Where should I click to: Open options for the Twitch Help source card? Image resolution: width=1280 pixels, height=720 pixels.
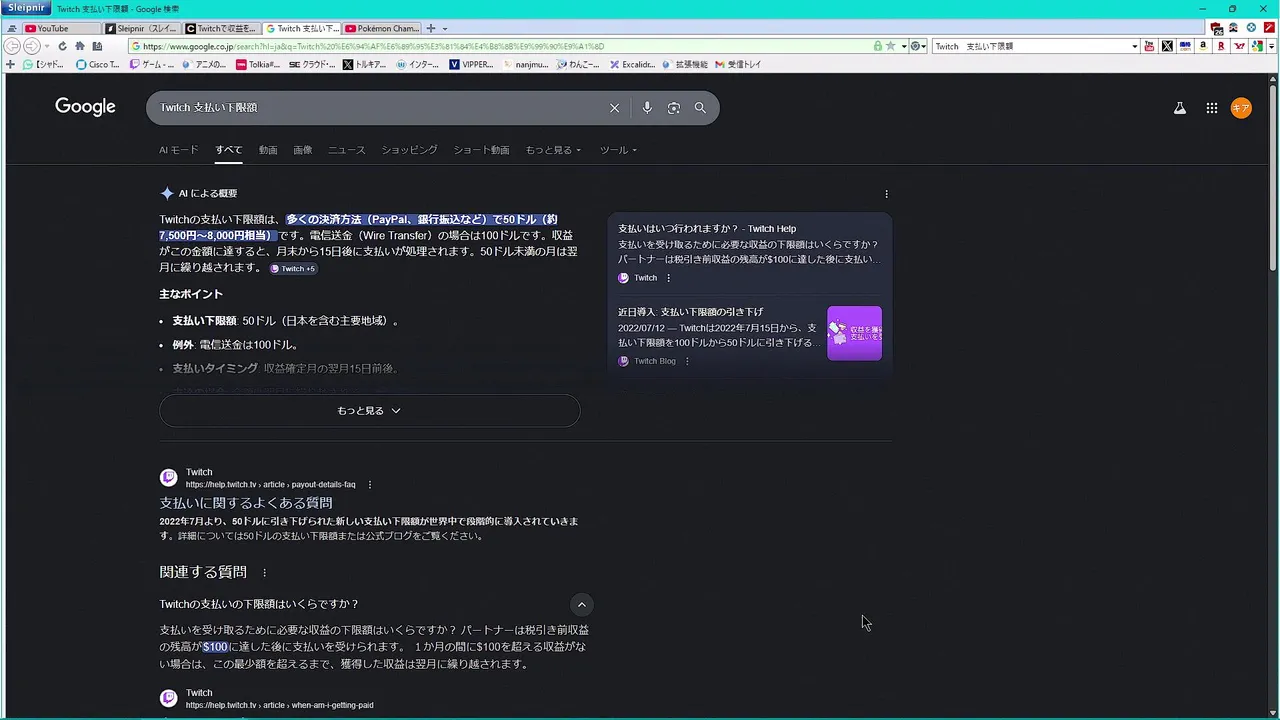pos(668,278)
